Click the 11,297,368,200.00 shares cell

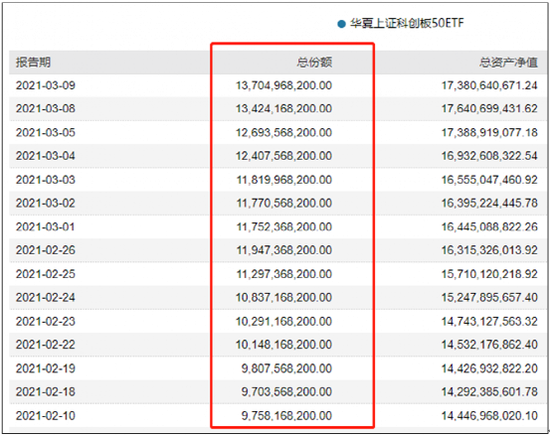tap(284, 274)
